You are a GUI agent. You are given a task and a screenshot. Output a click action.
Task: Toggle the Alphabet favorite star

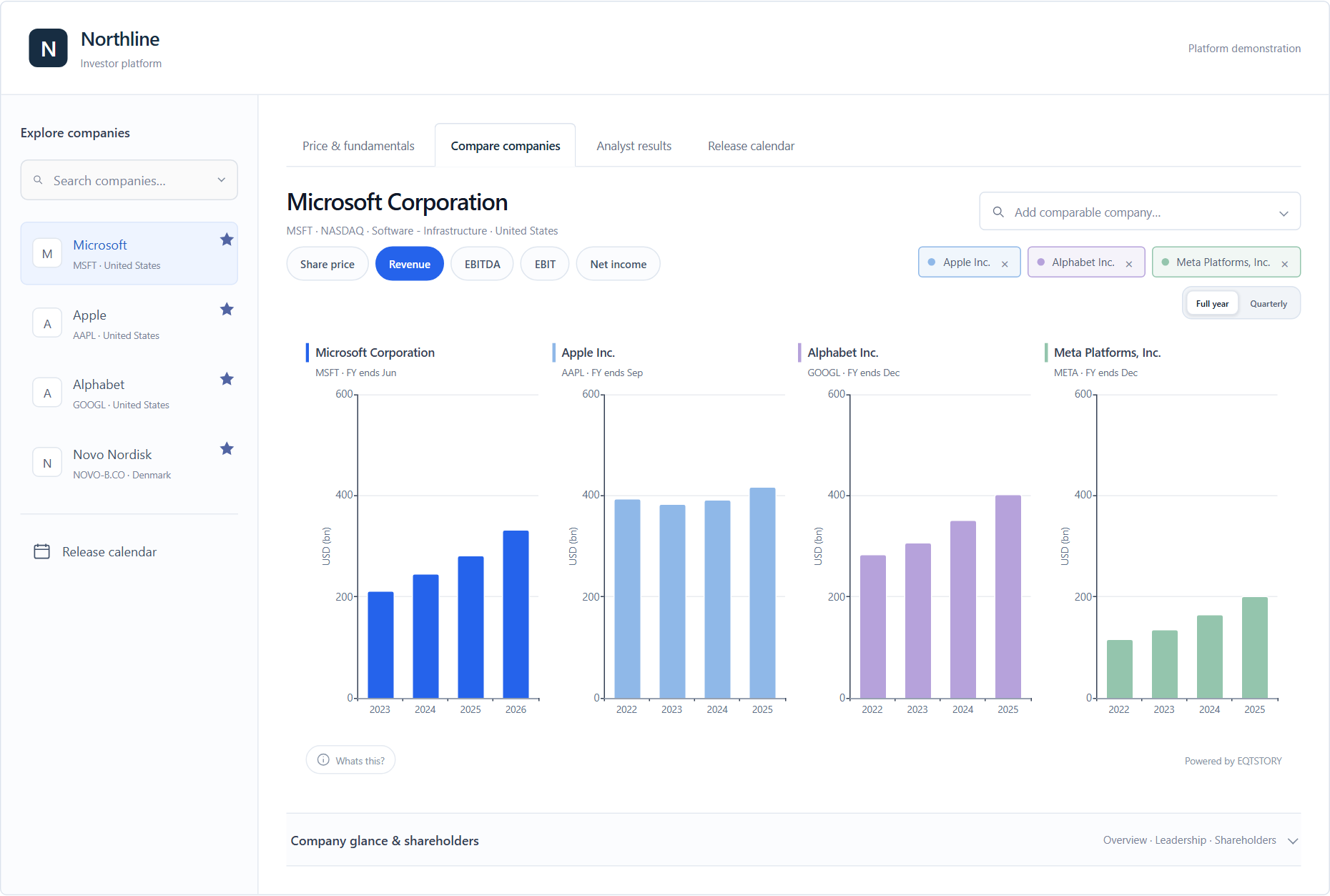coord(227,379)
